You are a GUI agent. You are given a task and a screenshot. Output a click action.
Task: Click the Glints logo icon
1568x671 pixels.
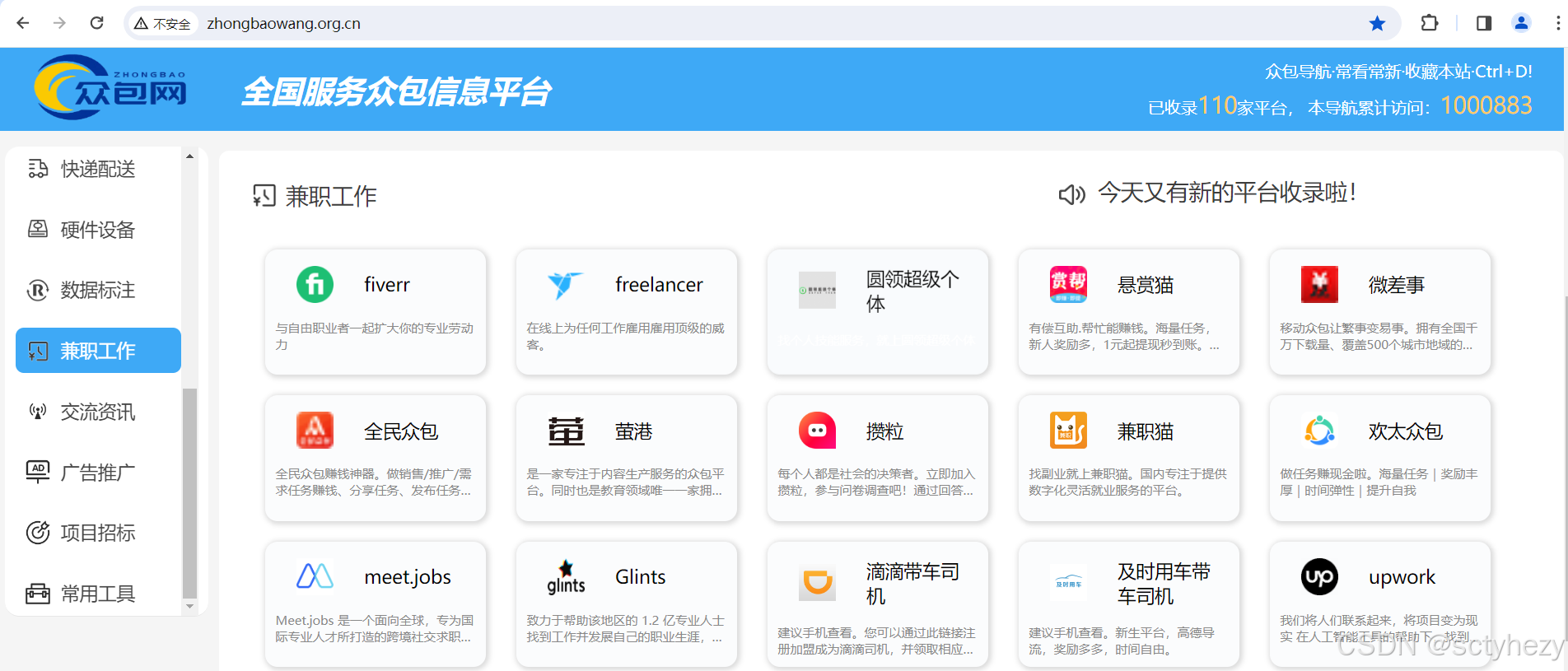pos(566,577)
